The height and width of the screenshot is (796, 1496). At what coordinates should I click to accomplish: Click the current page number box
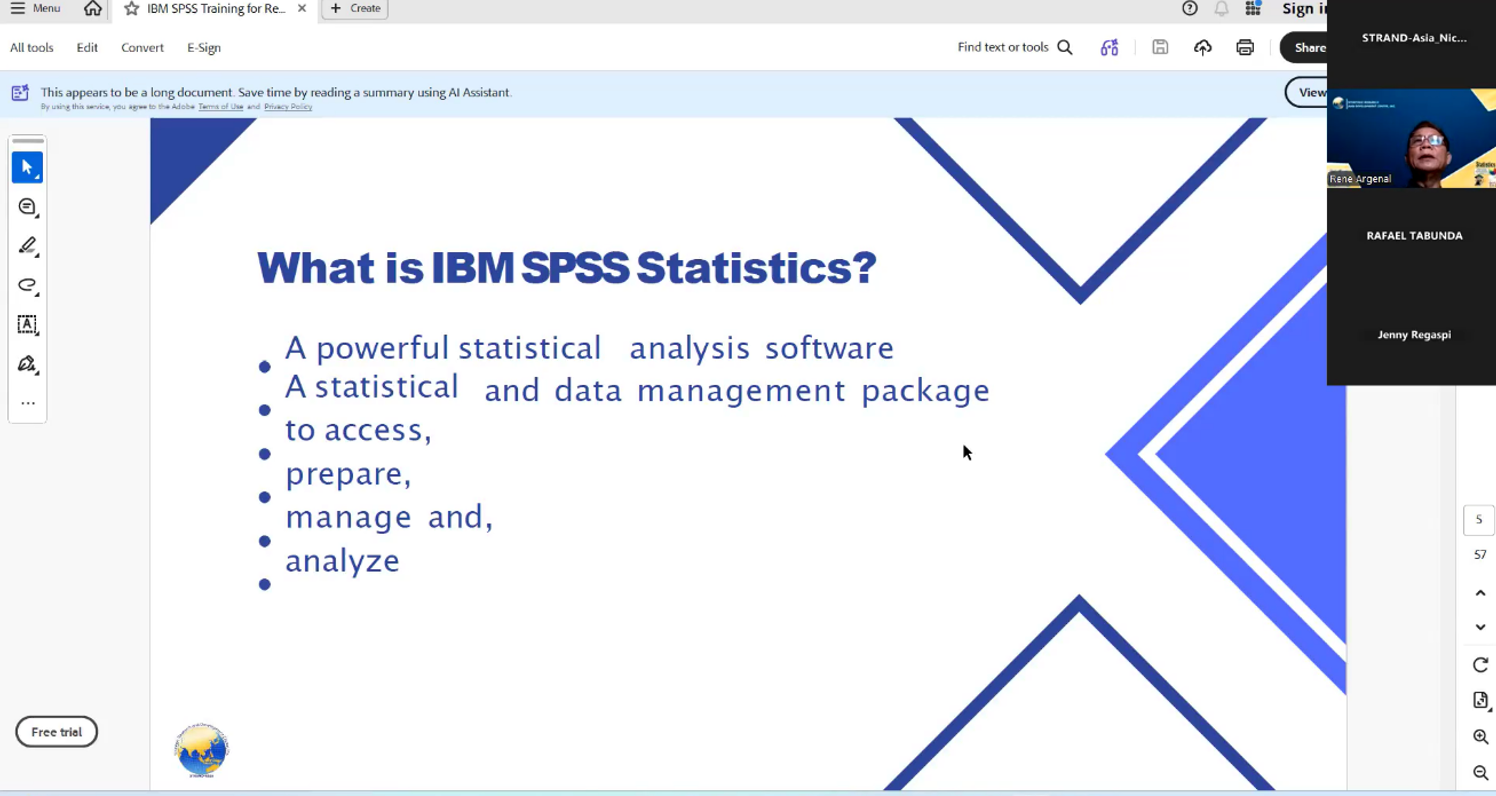point(1479,520)
